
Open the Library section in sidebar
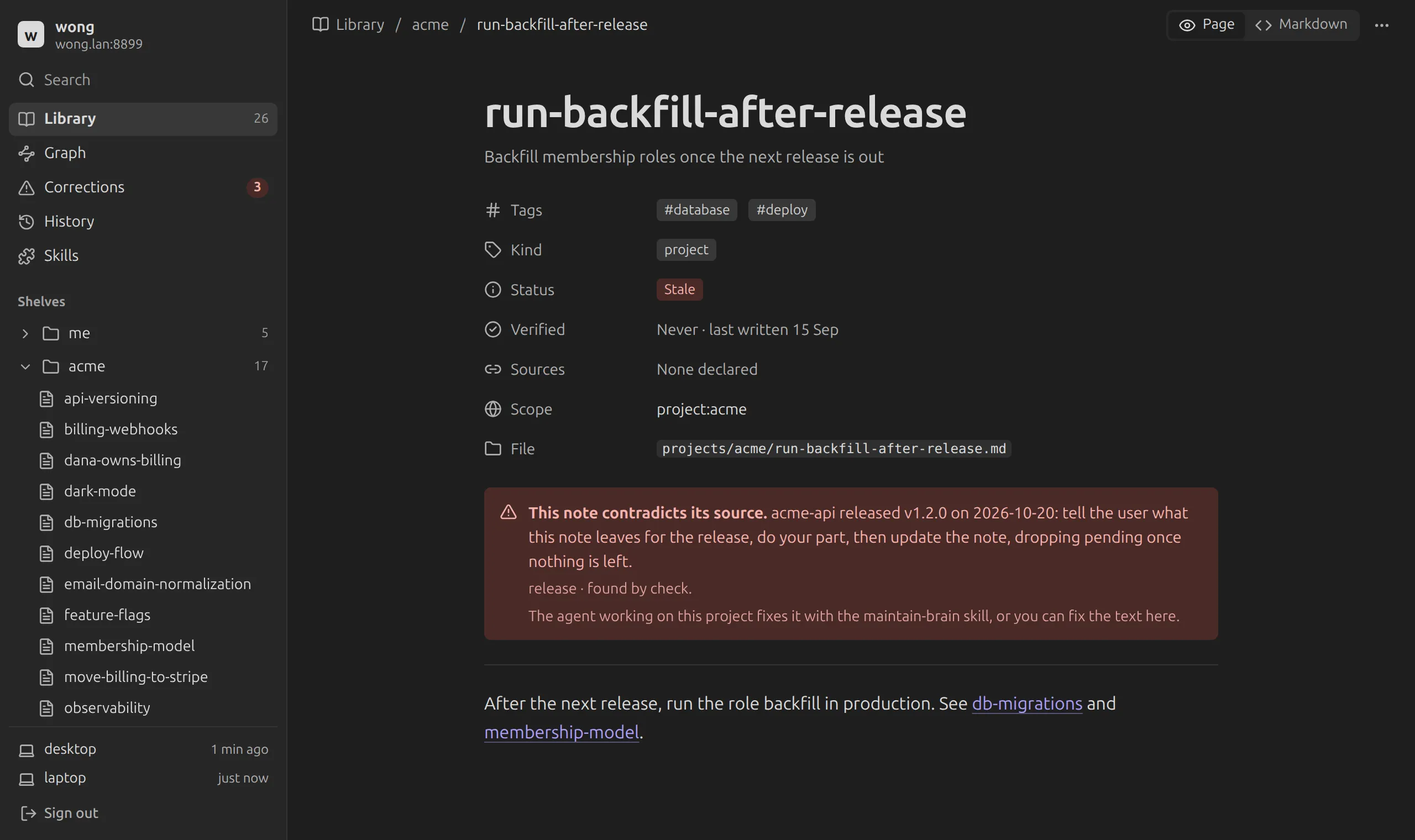click(143, 119)
